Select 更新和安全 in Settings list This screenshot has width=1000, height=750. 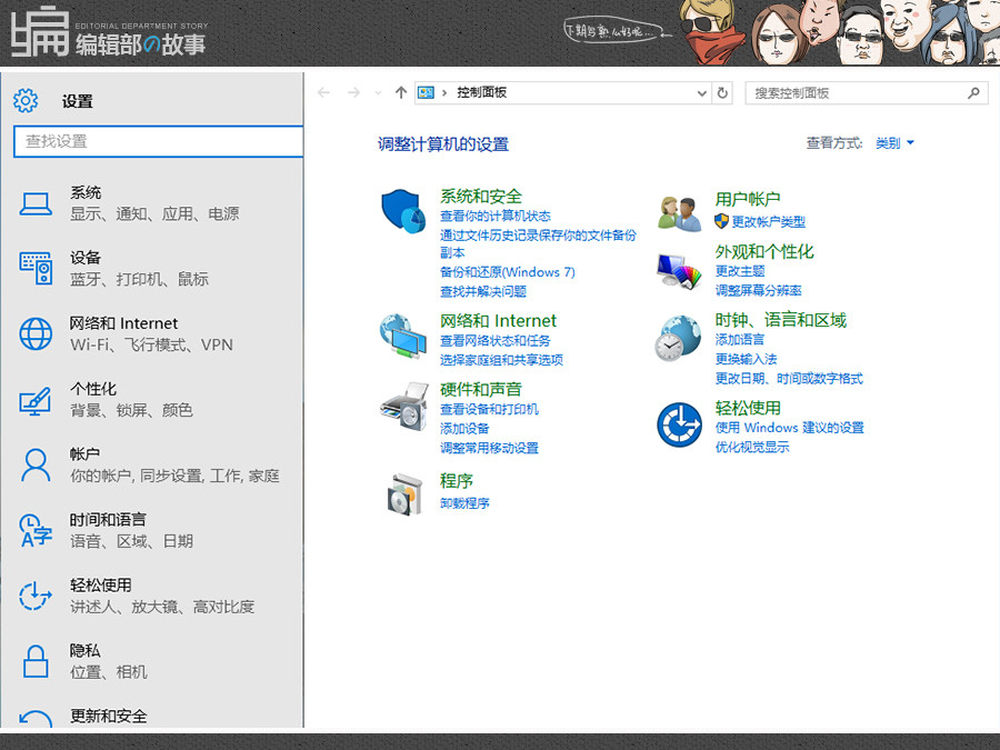click(x=108, y=716)
